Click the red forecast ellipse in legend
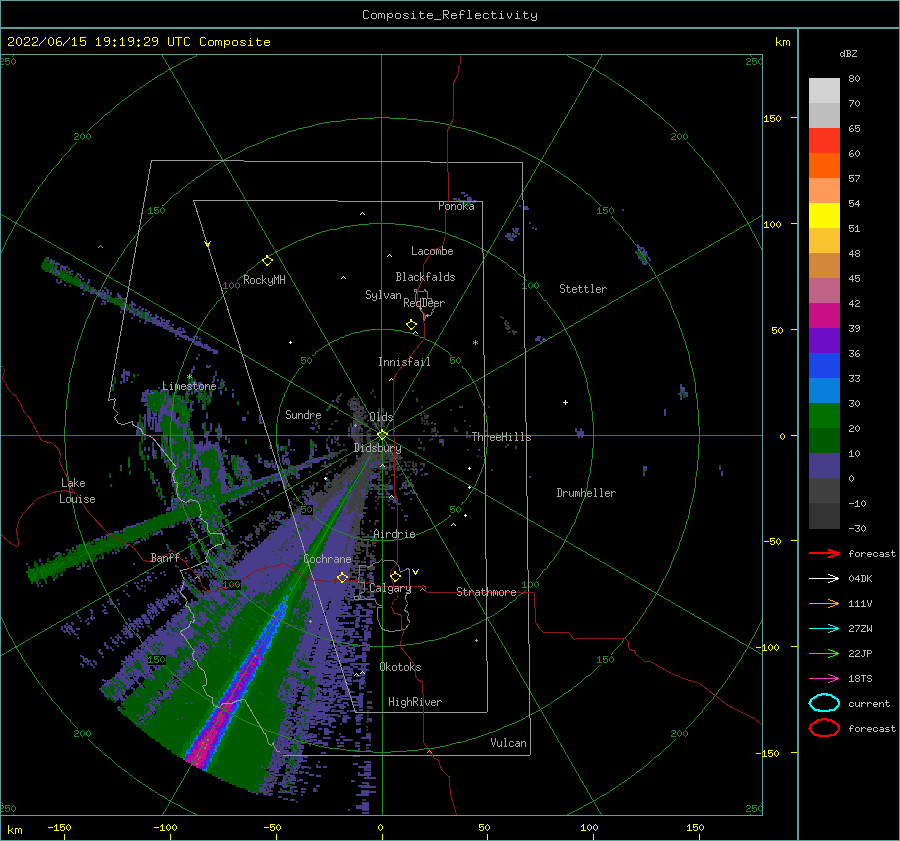 pos(824,728)
